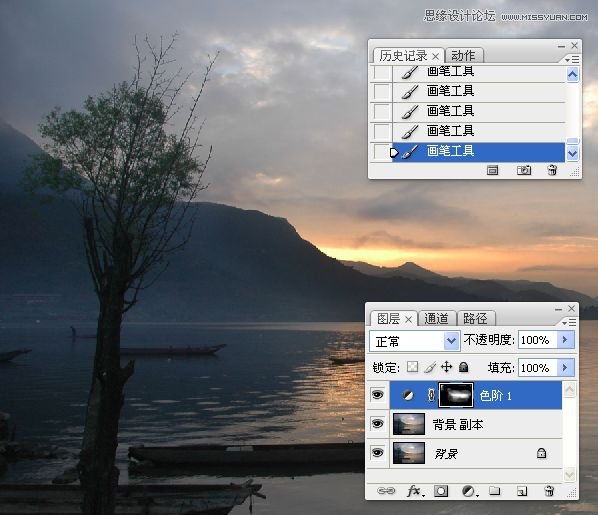Click the lock icon on 背景 layer
598x515 pixels.
click(541, 453)
